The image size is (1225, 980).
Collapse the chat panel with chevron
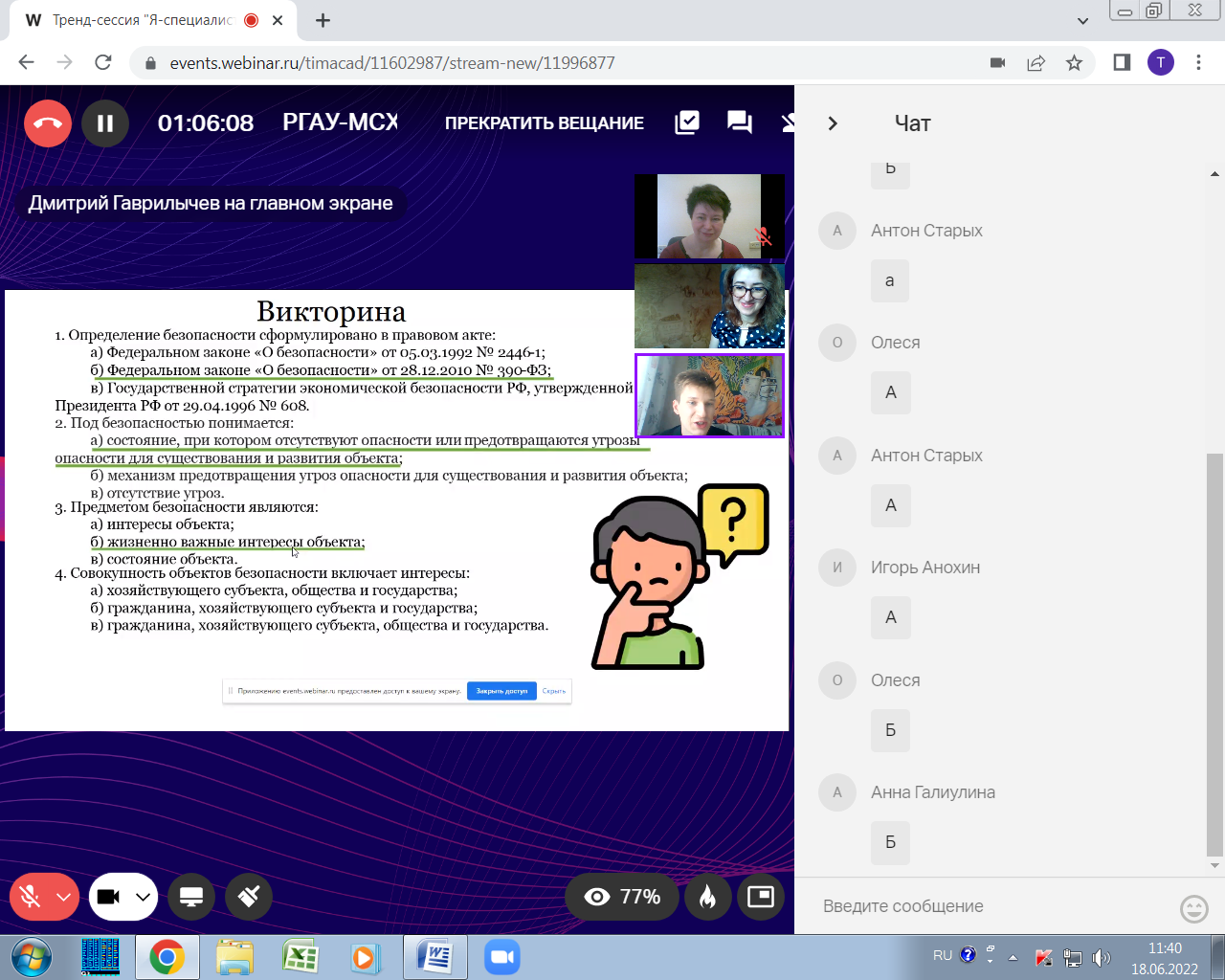[833, 123]
